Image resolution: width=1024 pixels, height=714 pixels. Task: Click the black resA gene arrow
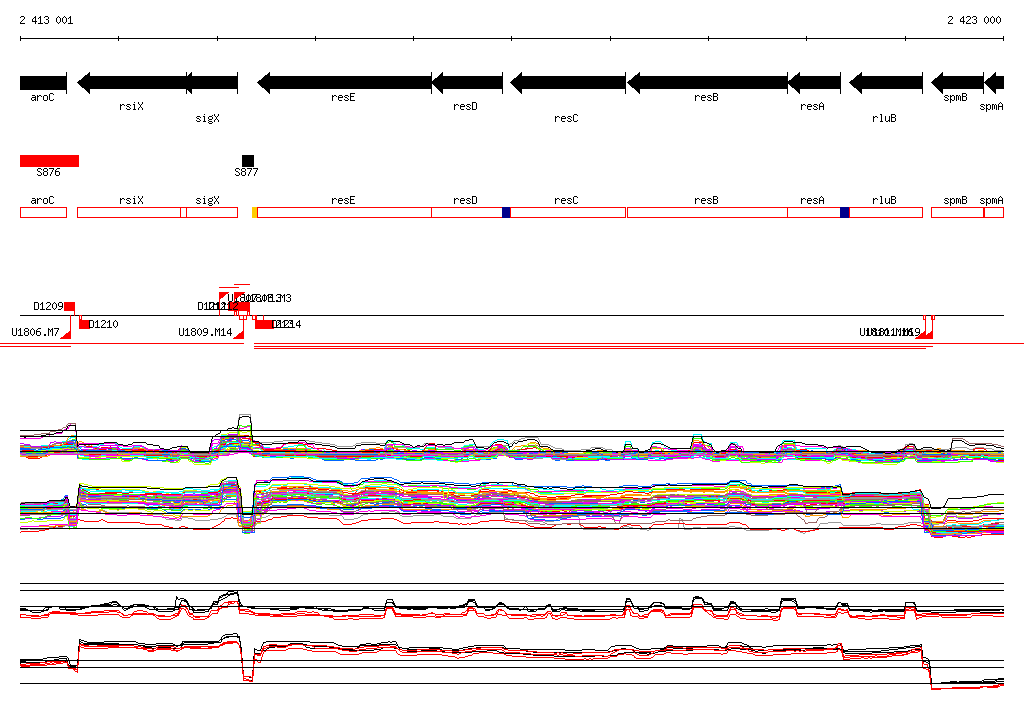click(814, 83)
